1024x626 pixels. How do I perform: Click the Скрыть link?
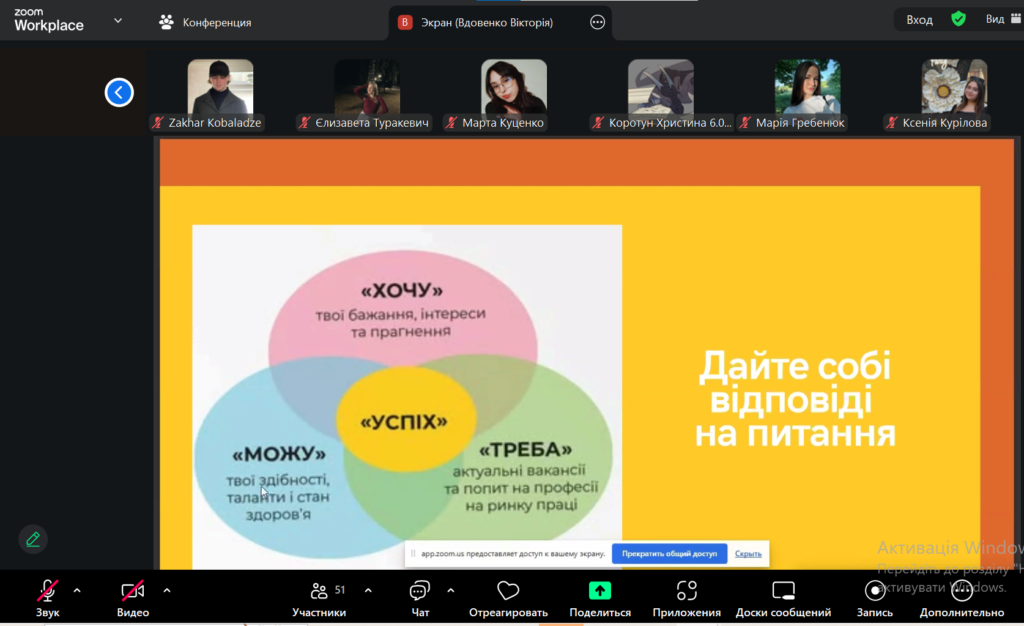pos(748,553)
